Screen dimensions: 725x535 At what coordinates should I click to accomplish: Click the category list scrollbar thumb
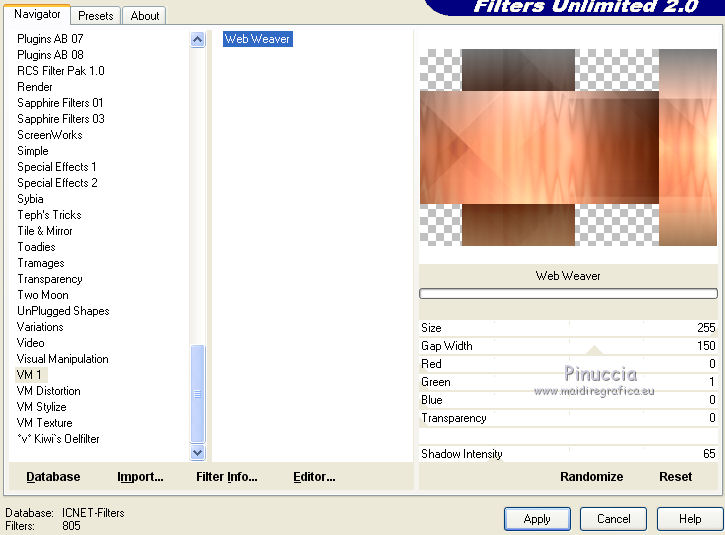[197, 394]
